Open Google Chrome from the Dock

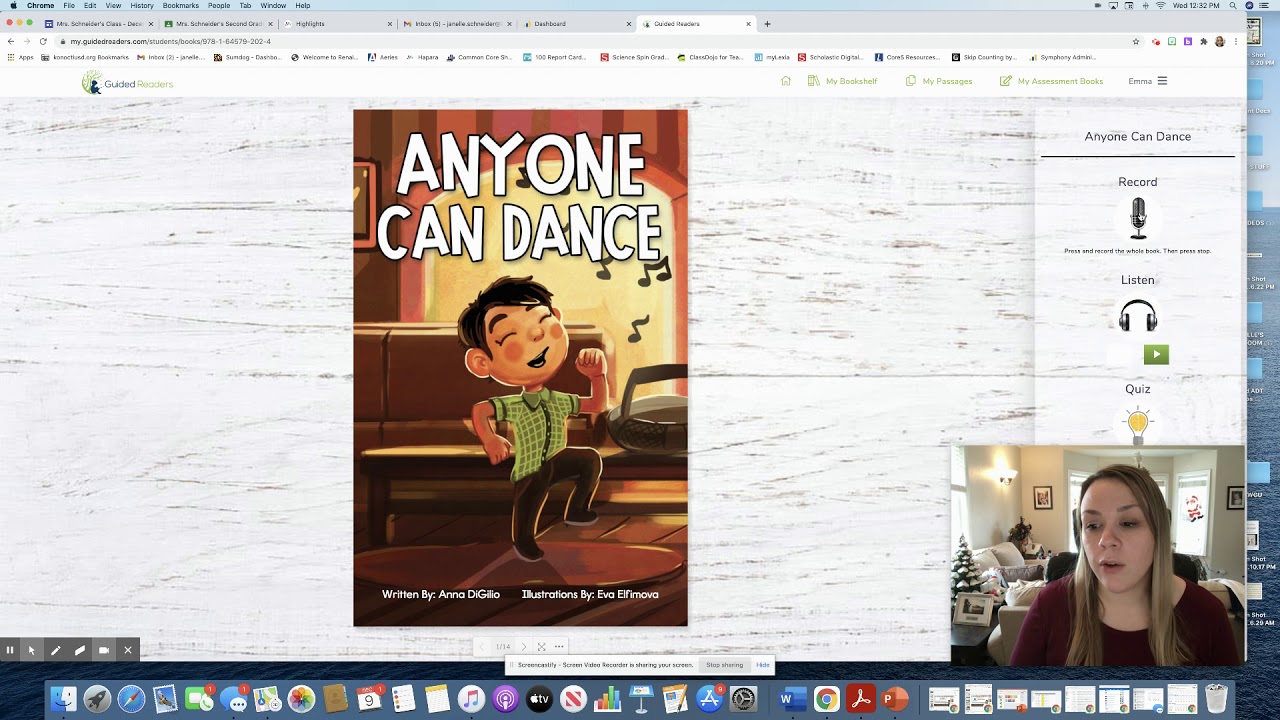coord(826,699)
